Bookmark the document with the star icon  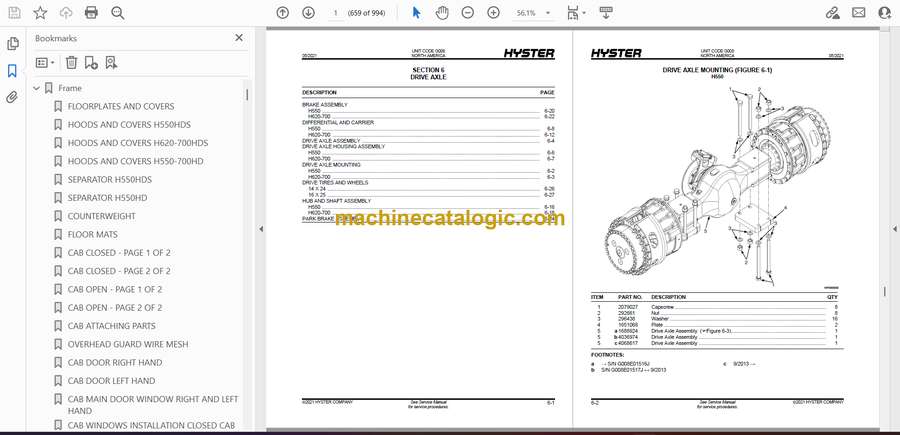coord(40,13)
